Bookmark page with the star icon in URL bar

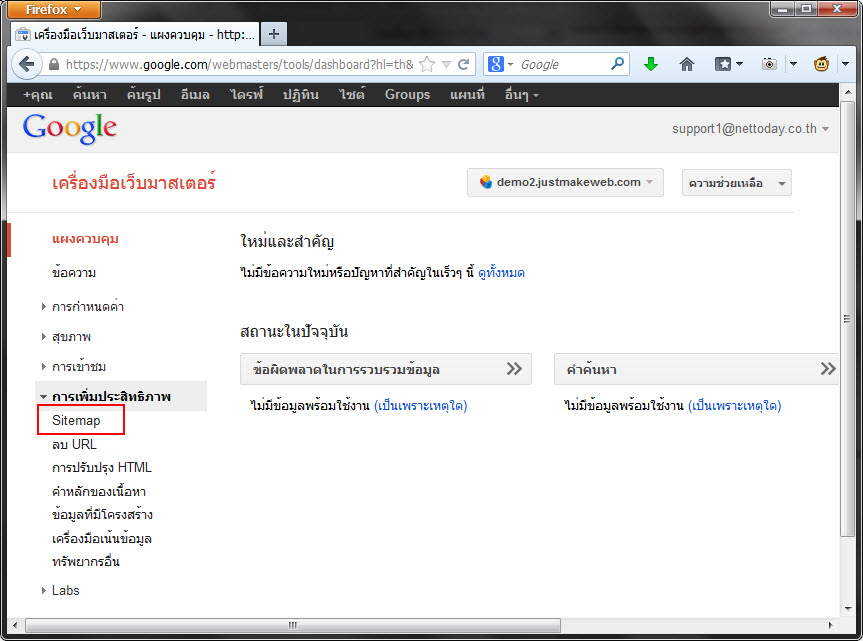pyautogui.click(x=427, y=64)
